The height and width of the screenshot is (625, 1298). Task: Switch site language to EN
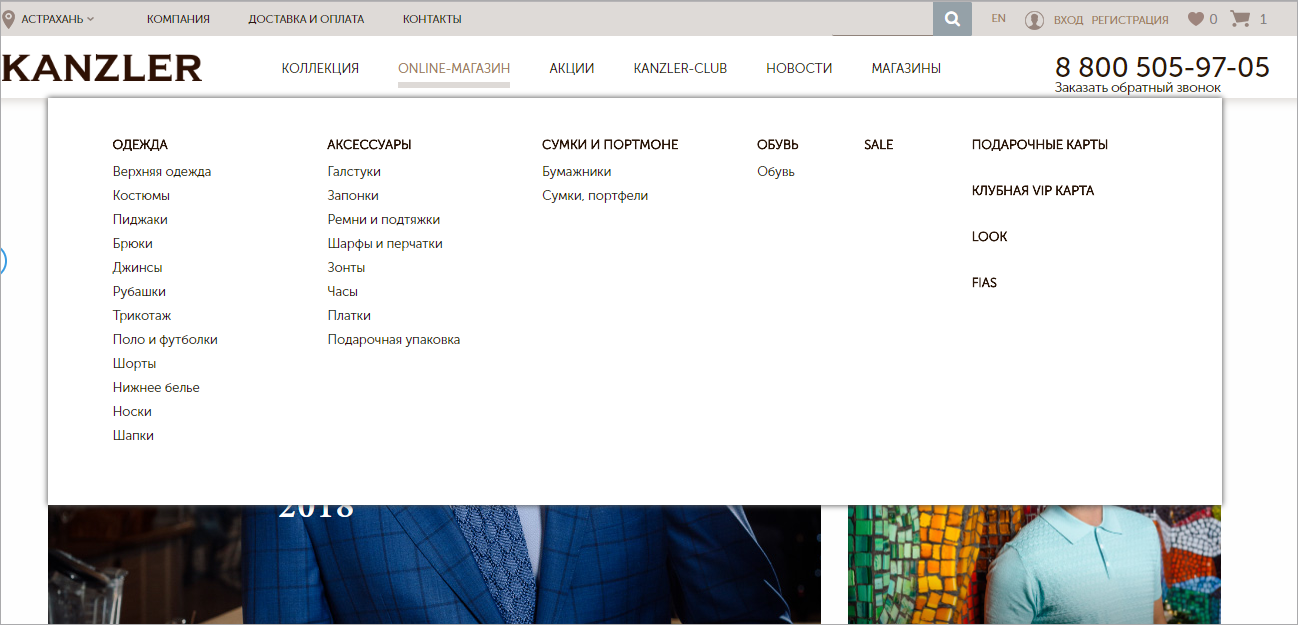point(998,18)
